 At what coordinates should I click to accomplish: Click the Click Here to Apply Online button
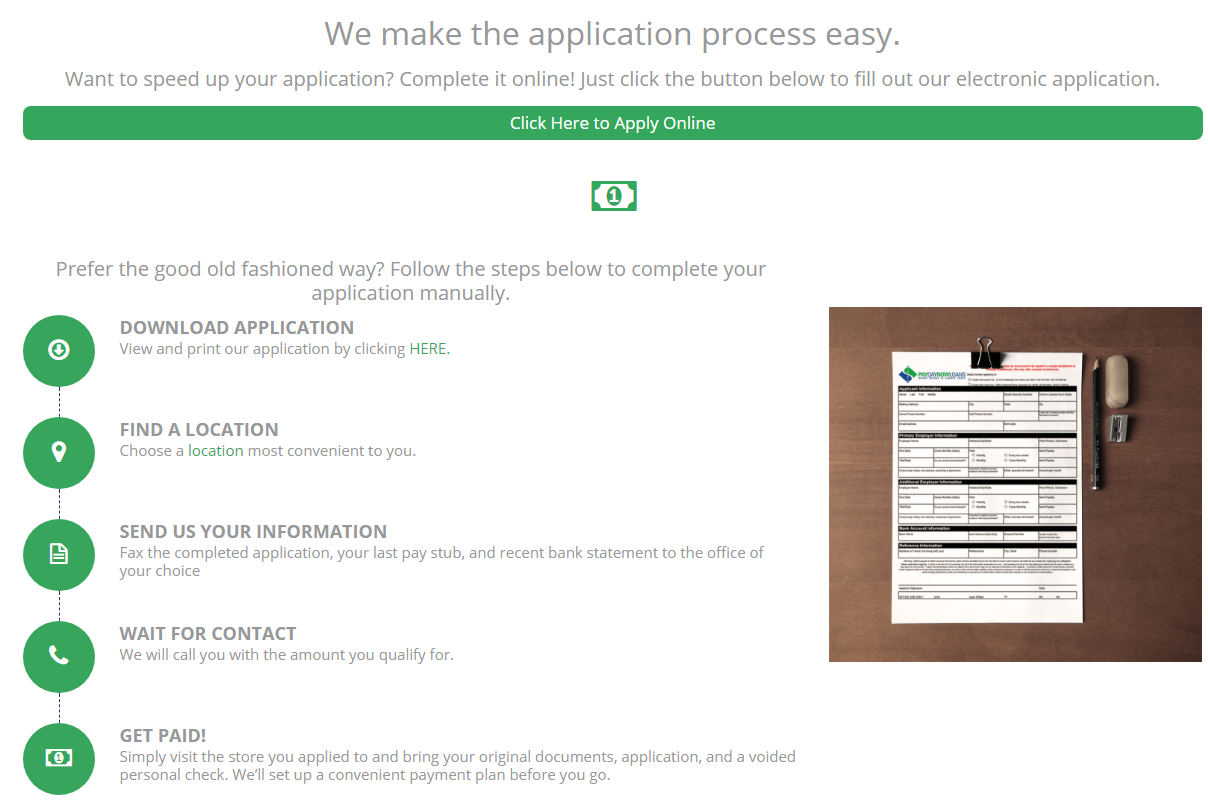(613, 123)
